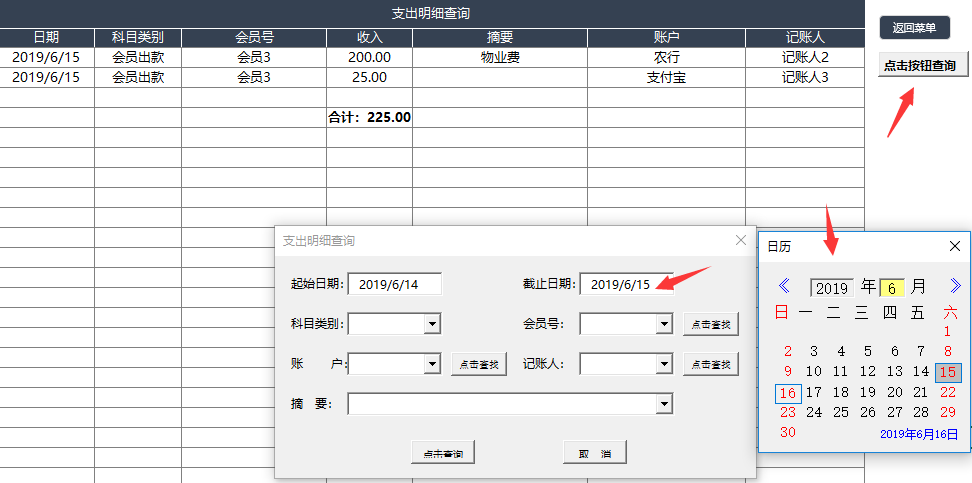Click 点击查找 next to 会员号

(x=711, y=324)
